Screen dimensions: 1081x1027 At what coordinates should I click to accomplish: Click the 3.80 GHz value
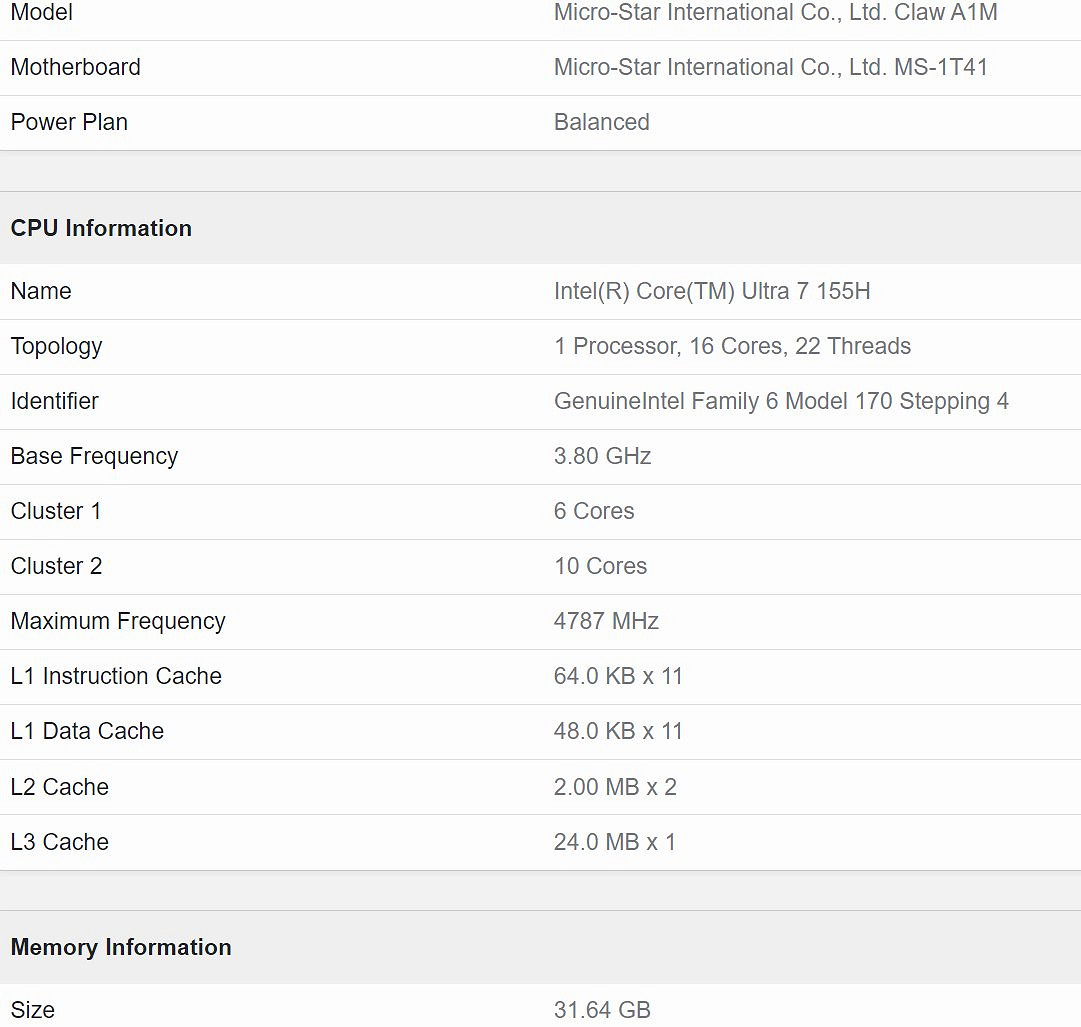coord(602,456)
